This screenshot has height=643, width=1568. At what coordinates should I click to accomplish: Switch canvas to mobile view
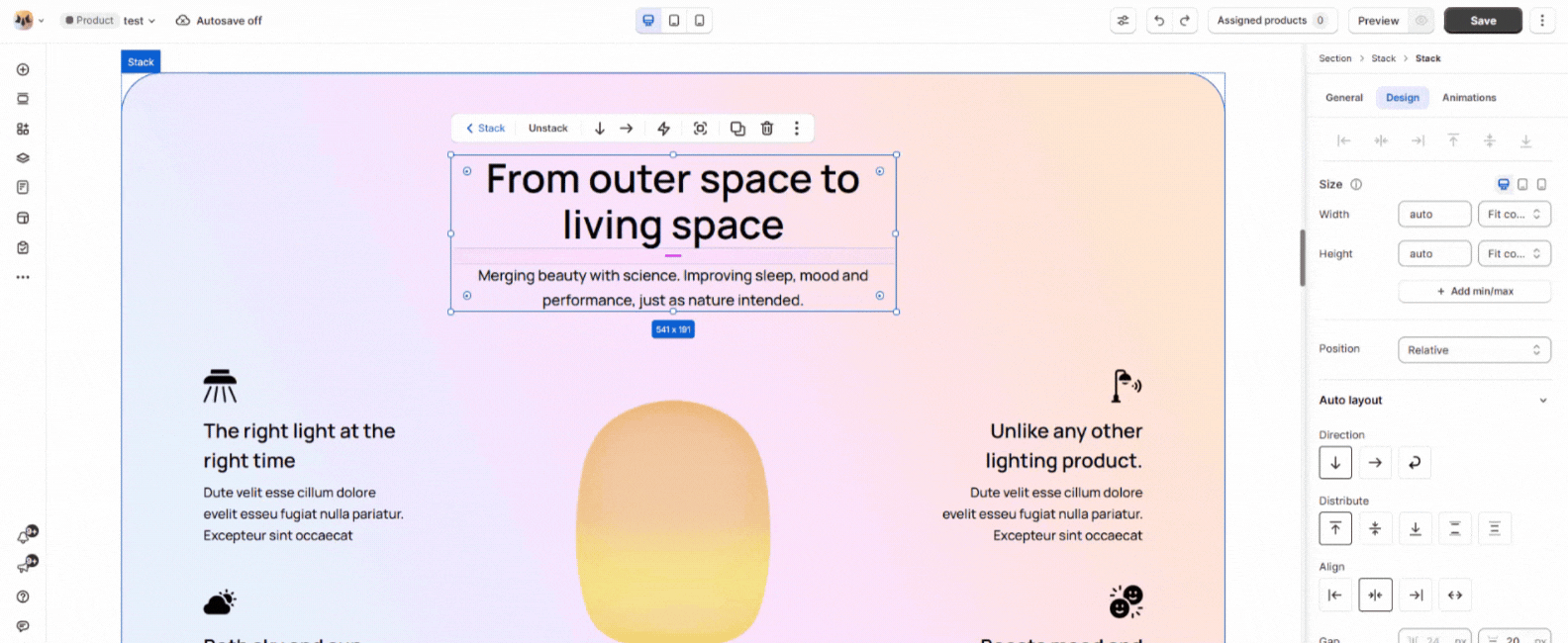[700, 21]
